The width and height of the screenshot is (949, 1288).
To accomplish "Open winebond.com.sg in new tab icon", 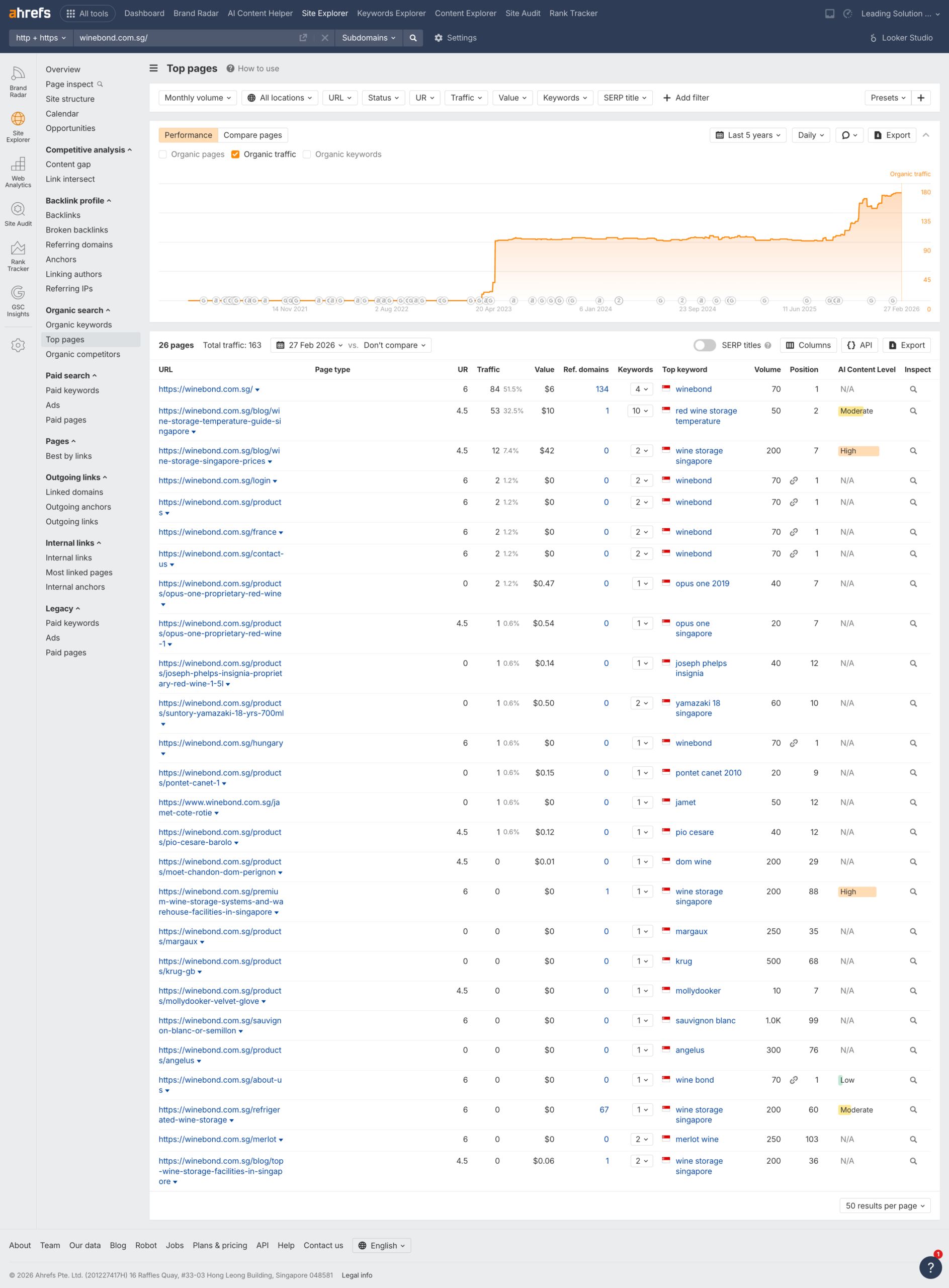I will click(x=303, y=38).
